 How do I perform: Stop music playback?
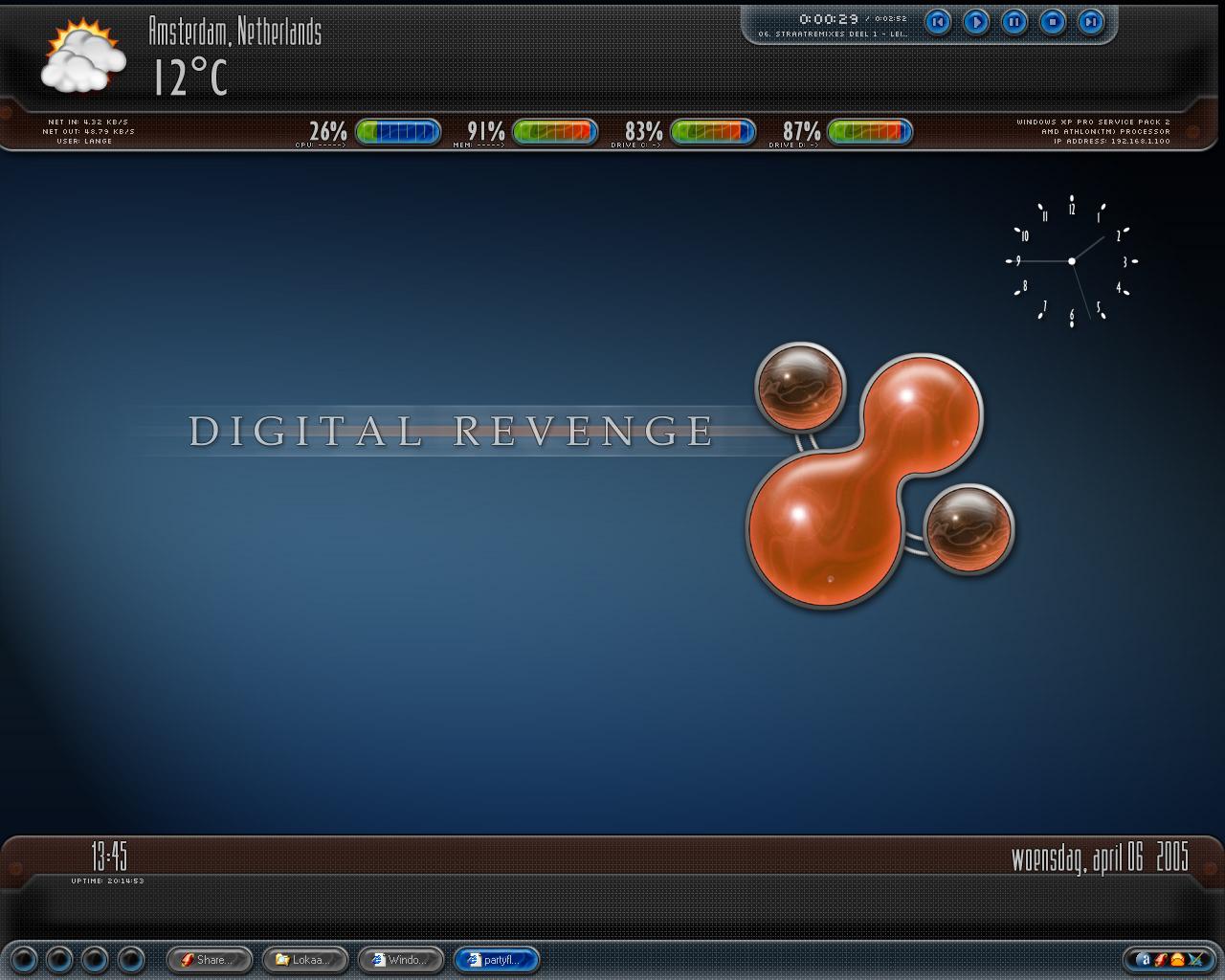[1053, 21]
